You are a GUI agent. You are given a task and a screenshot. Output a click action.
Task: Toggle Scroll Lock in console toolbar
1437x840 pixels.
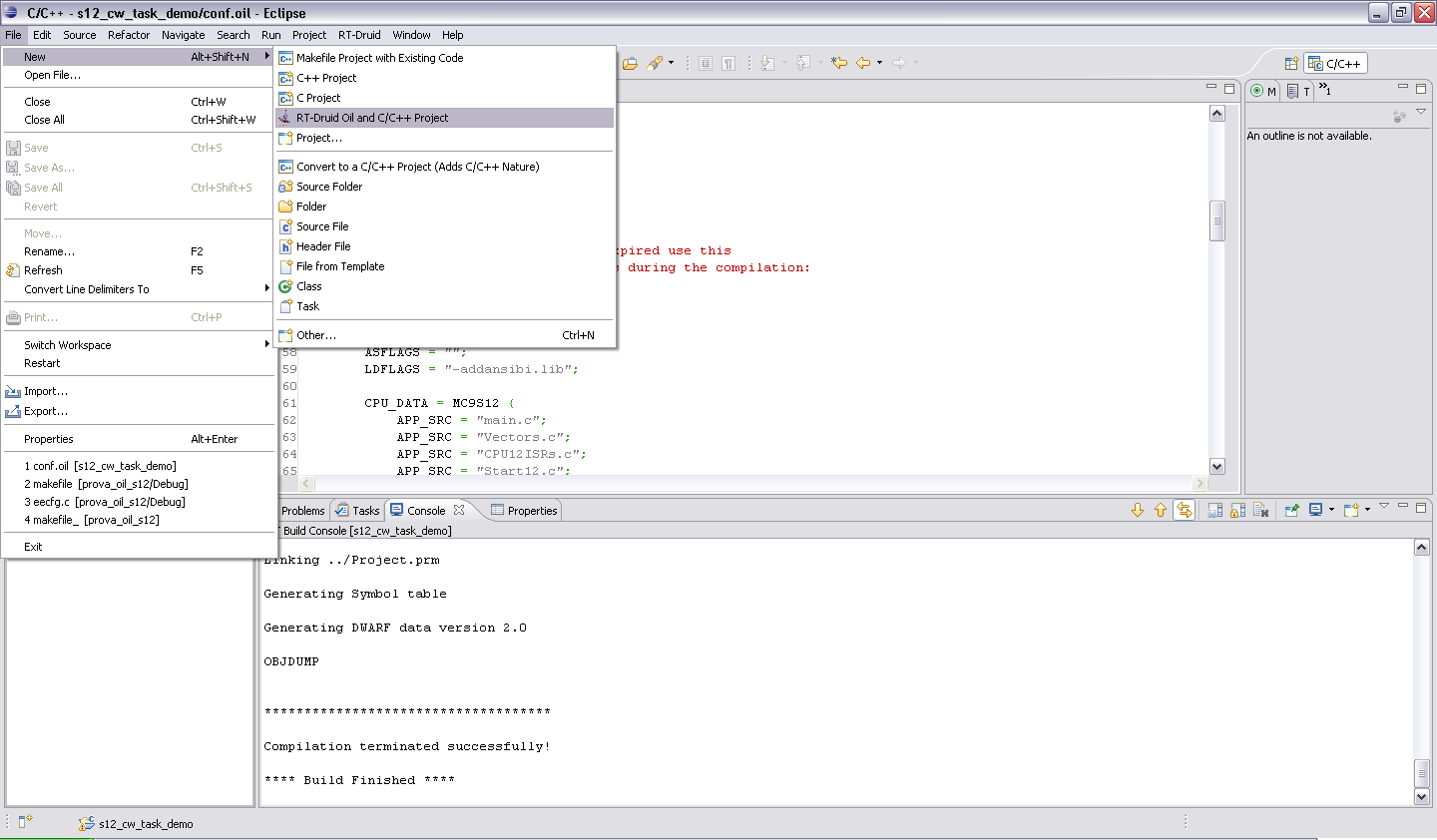pyautogui.click(x=1237, y=510)
